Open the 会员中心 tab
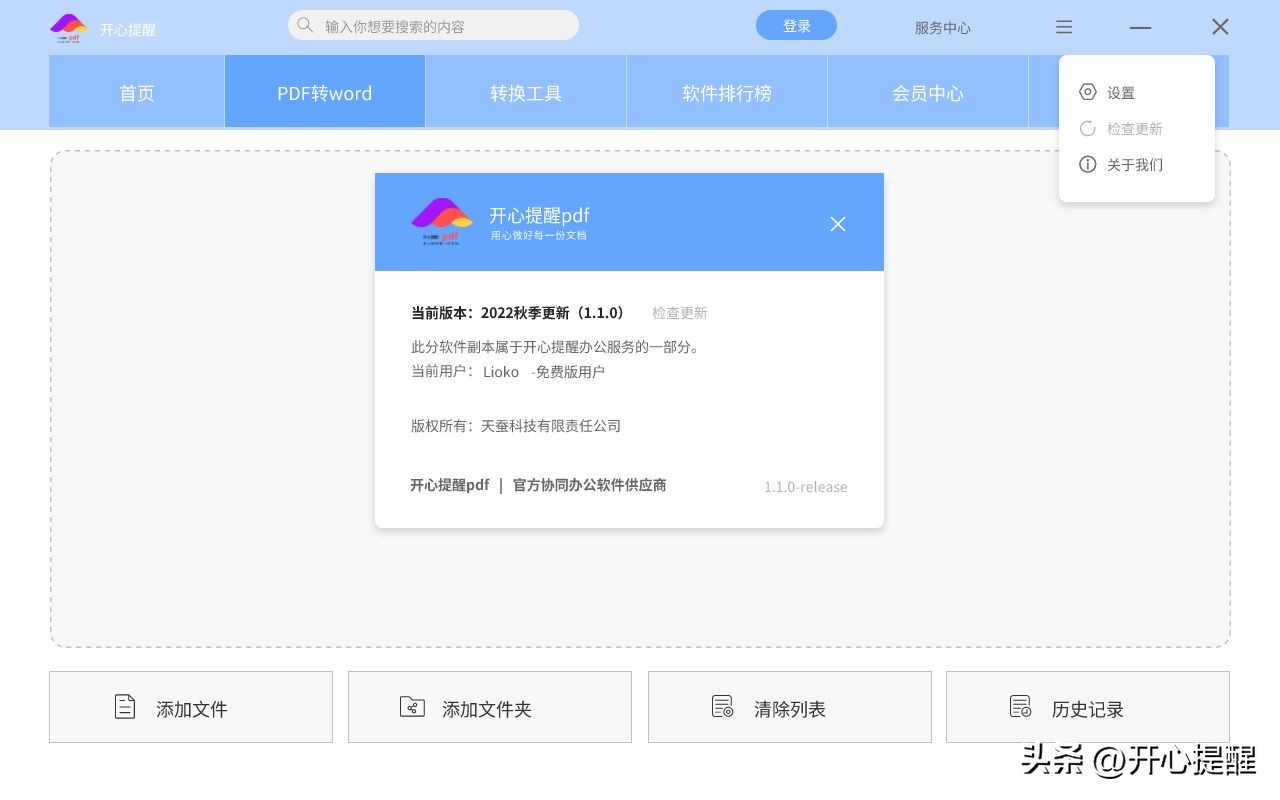The height and width of the screenshot is (800, 1280). point(927,92)
